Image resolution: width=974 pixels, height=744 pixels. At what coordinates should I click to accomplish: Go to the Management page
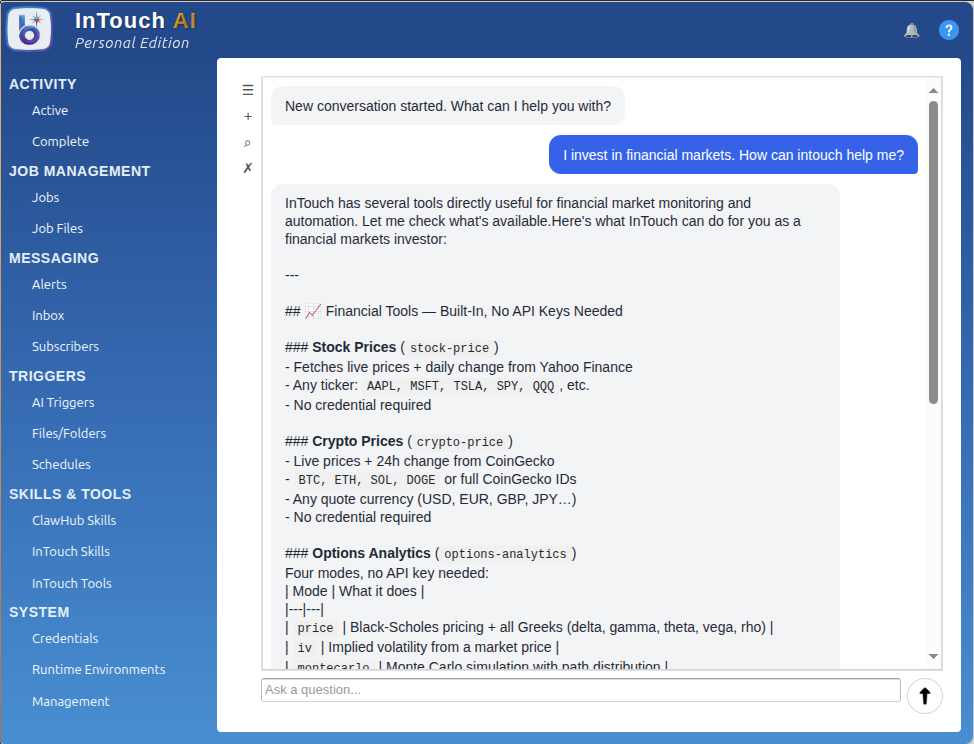pyautogui.click(x=71, y=702)
